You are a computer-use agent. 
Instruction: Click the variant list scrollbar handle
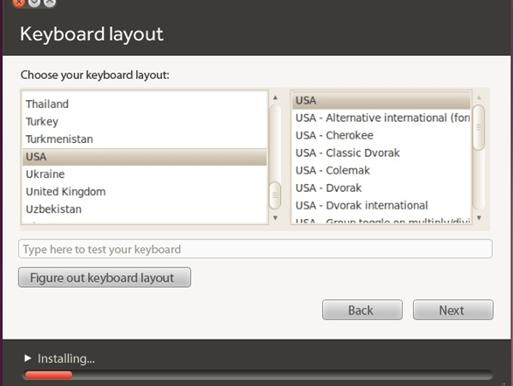coord(479,127)
